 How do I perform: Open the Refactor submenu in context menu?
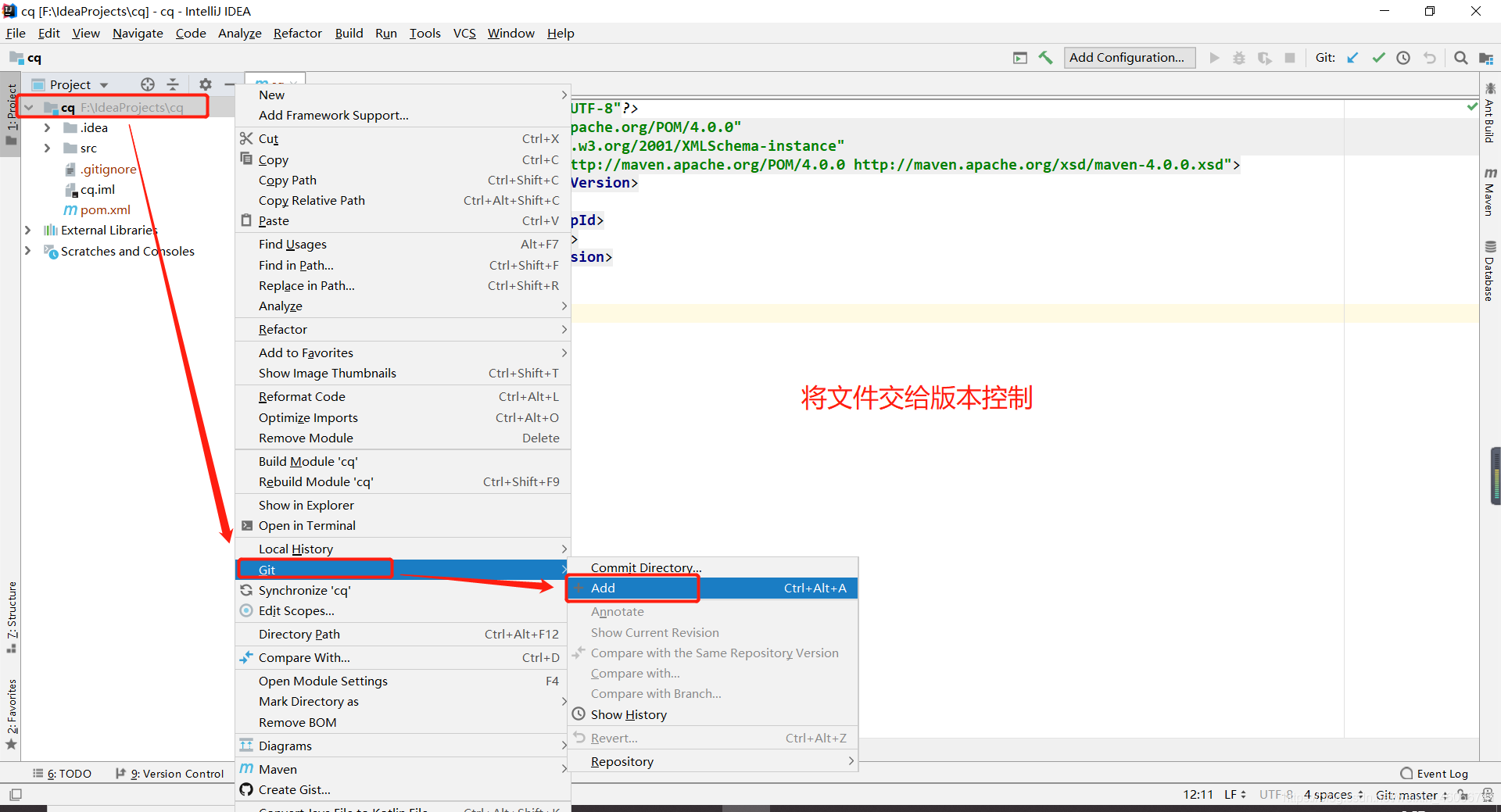403,330
